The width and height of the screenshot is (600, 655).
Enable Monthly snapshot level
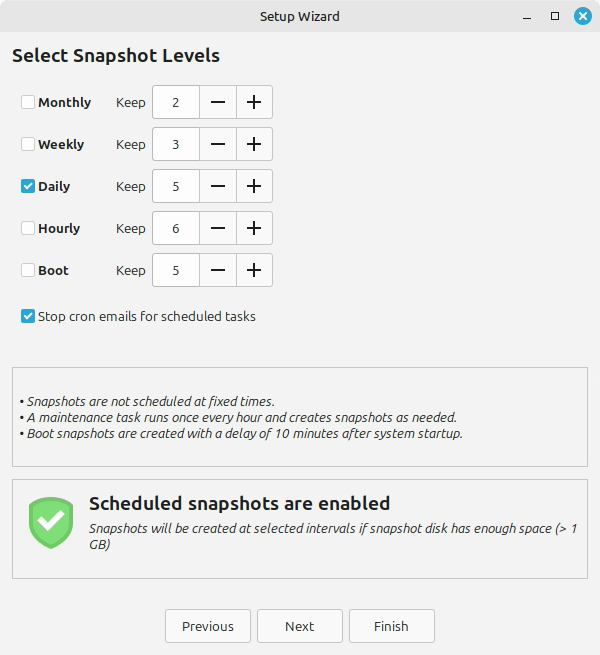pos(28,102)
